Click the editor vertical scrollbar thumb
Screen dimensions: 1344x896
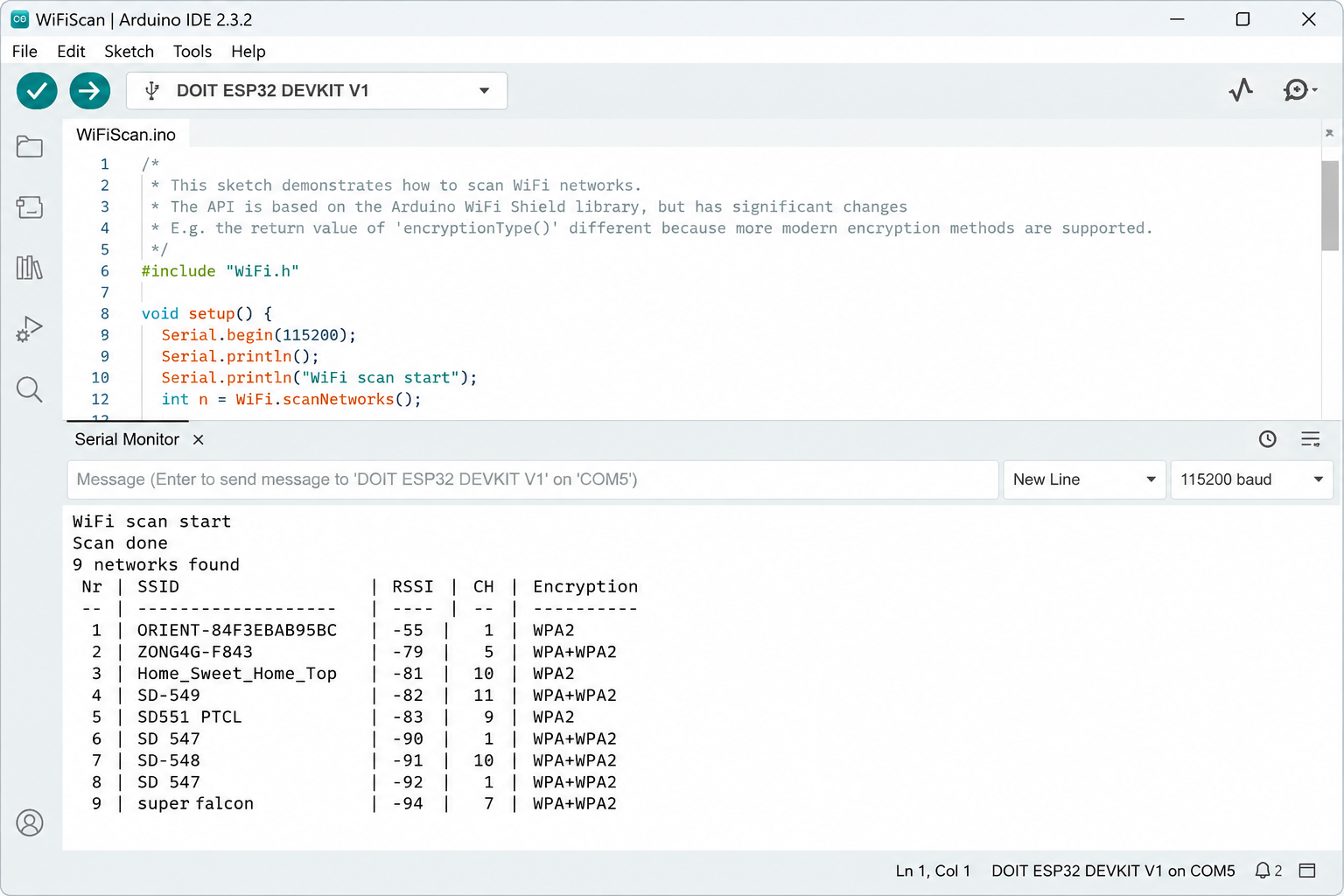coord(1330,206)
